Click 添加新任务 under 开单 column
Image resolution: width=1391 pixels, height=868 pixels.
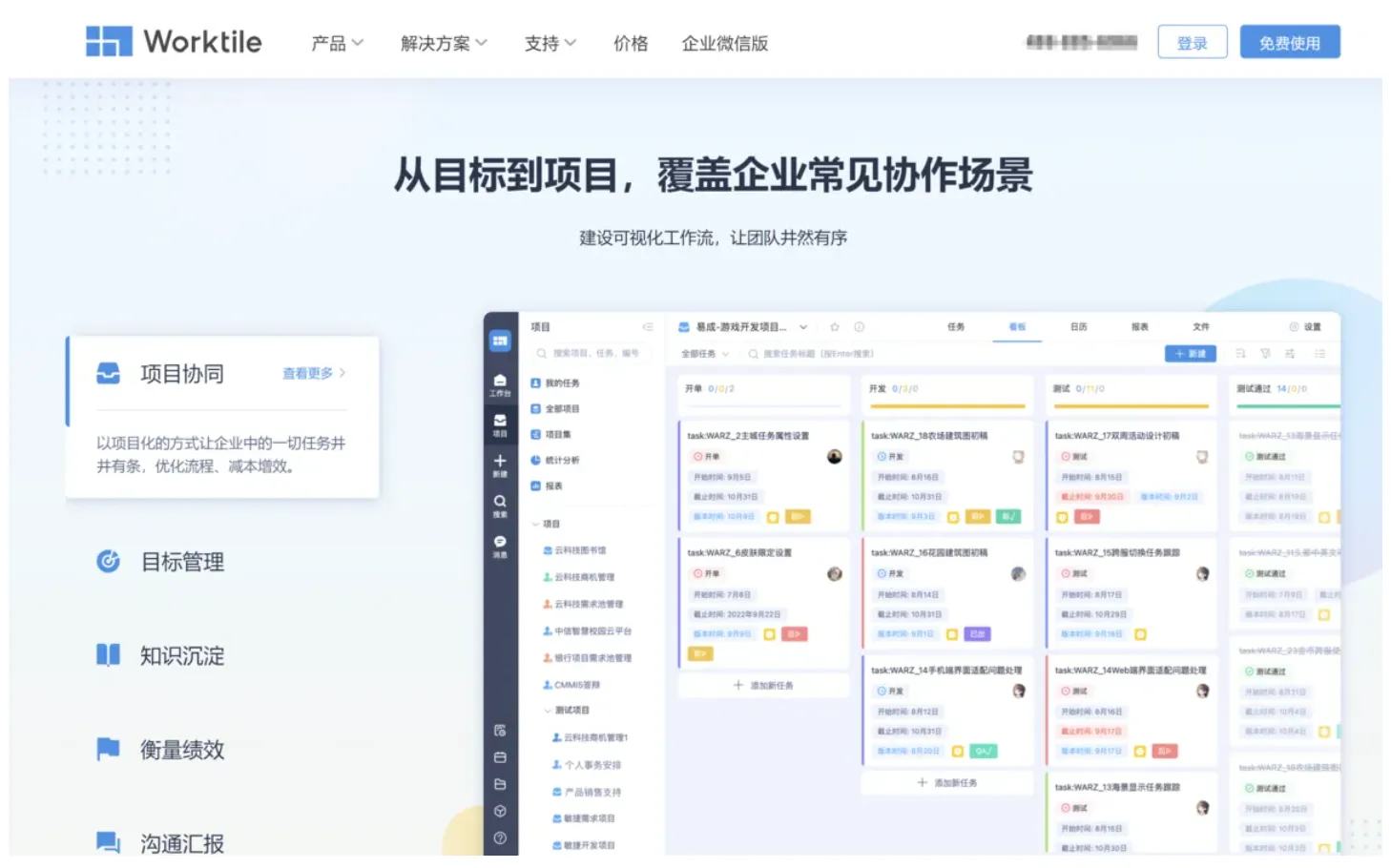coord(763,685)
